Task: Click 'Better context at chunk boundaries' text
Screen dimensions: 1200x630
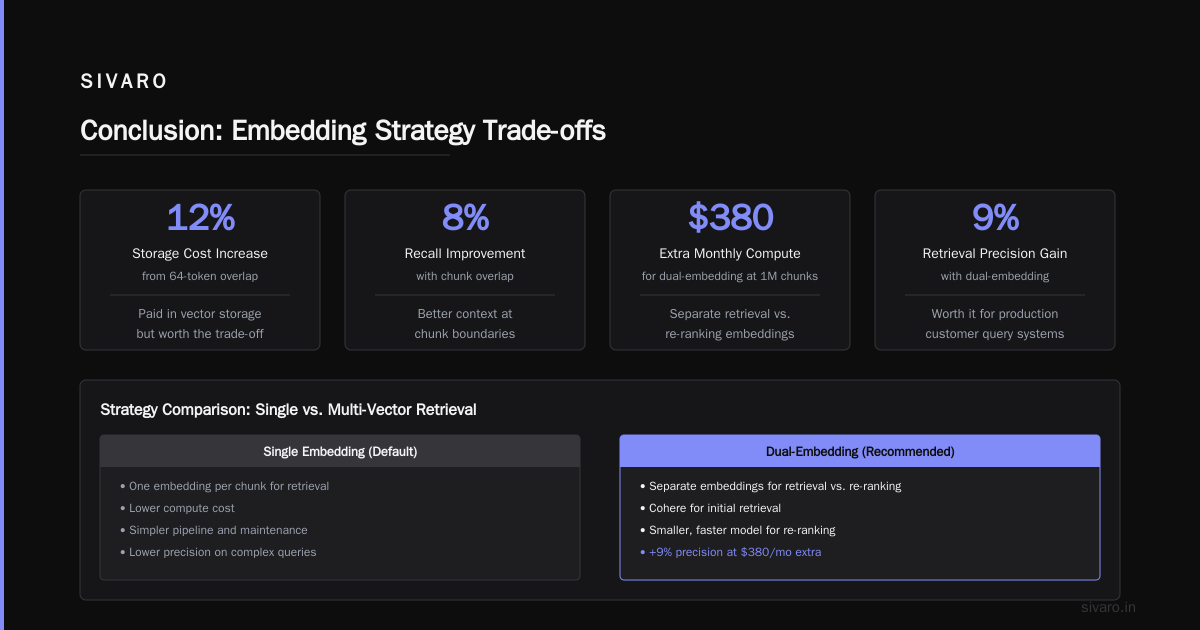Action: tap(465, 323)
